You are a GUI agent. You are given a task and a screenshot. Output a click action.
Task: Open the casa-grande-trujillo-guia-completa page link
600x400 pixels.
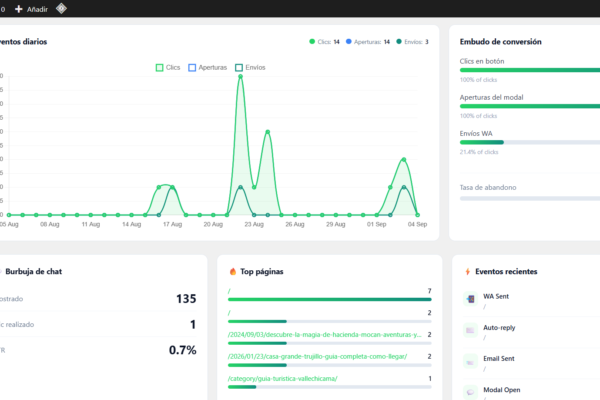click(317, 356)
